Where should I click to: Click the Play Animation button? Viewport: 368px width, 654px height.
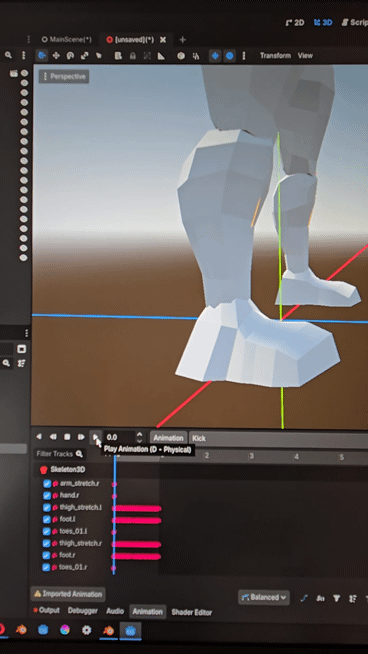(x=96, y=437)
